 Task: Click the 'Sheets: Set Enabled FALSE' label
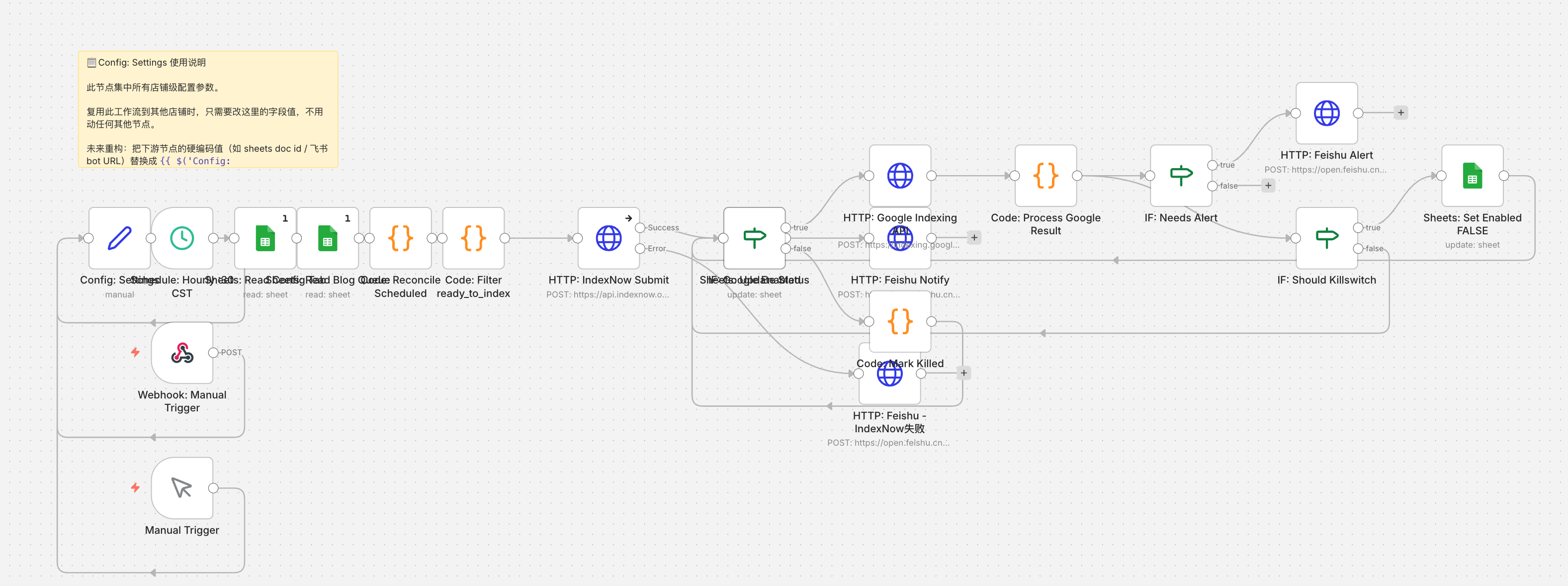pos(1473,224)
